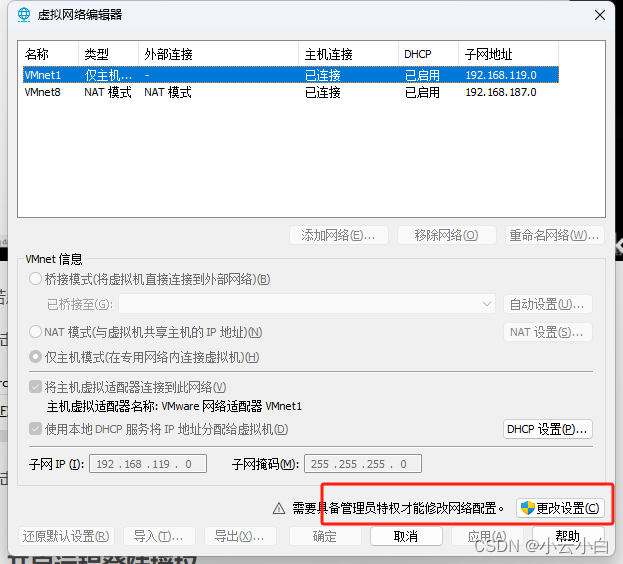The width and height of the screenshot is (623, 564).
Task: Click the 确定 button
Action: pyautogui.click(x=325, y=536)
